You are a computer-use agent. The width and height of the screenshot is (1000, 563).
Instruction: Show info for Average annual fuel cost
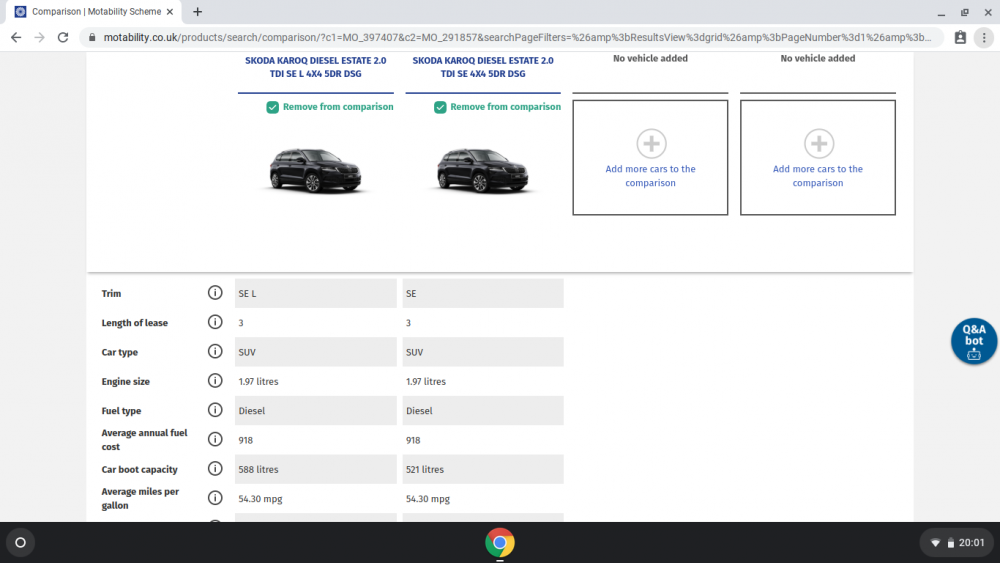click(215, 439)
